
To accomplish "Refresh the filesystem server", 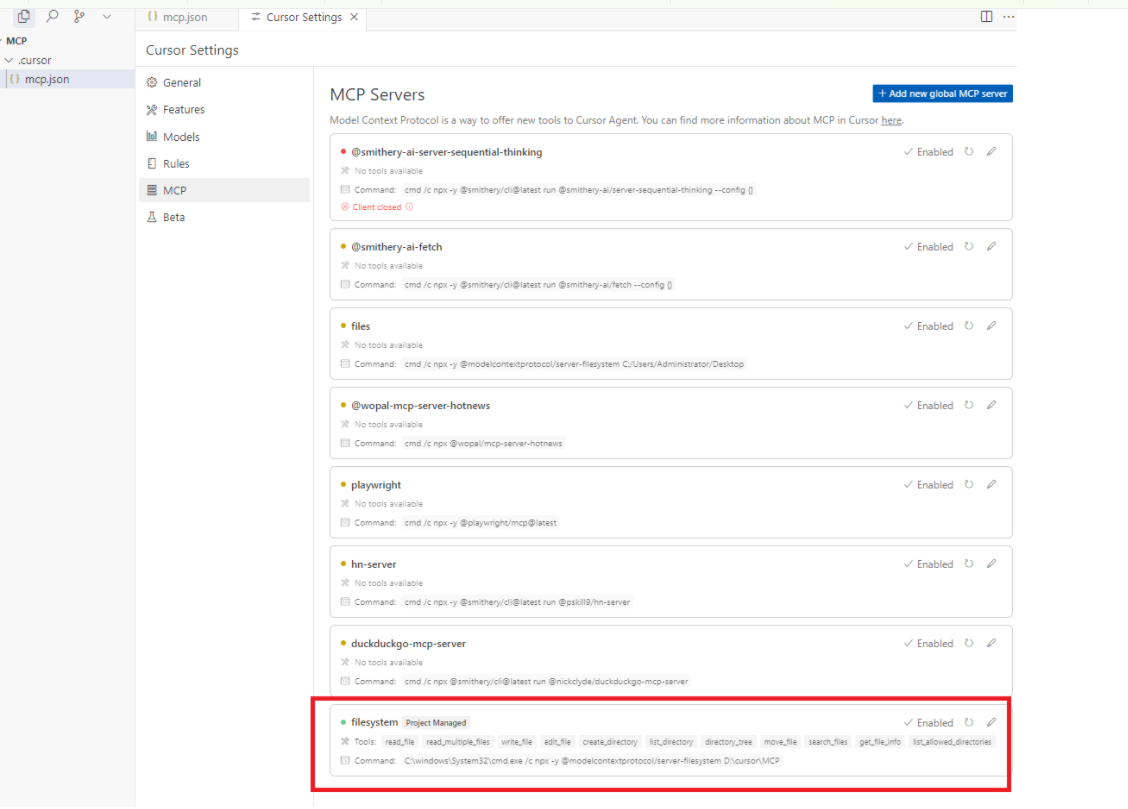I will coord(969,723).
